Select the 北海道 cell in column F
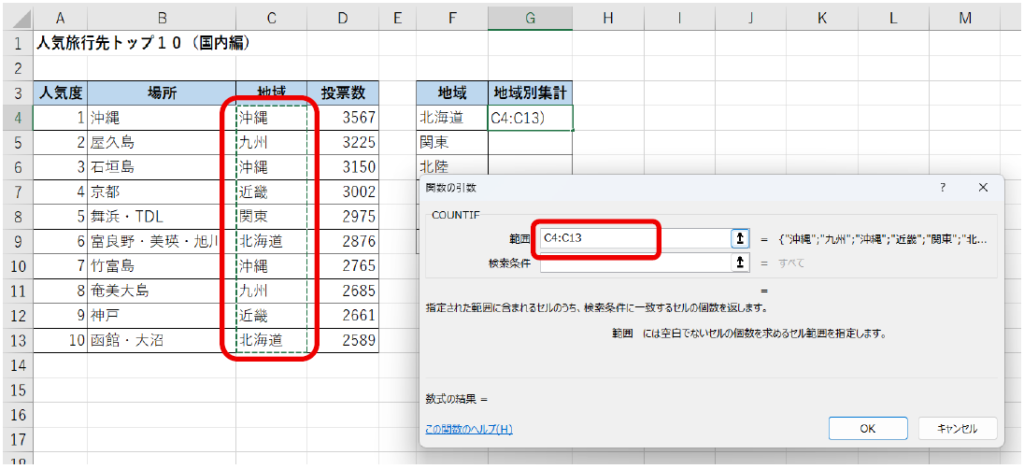 [452, 118]
